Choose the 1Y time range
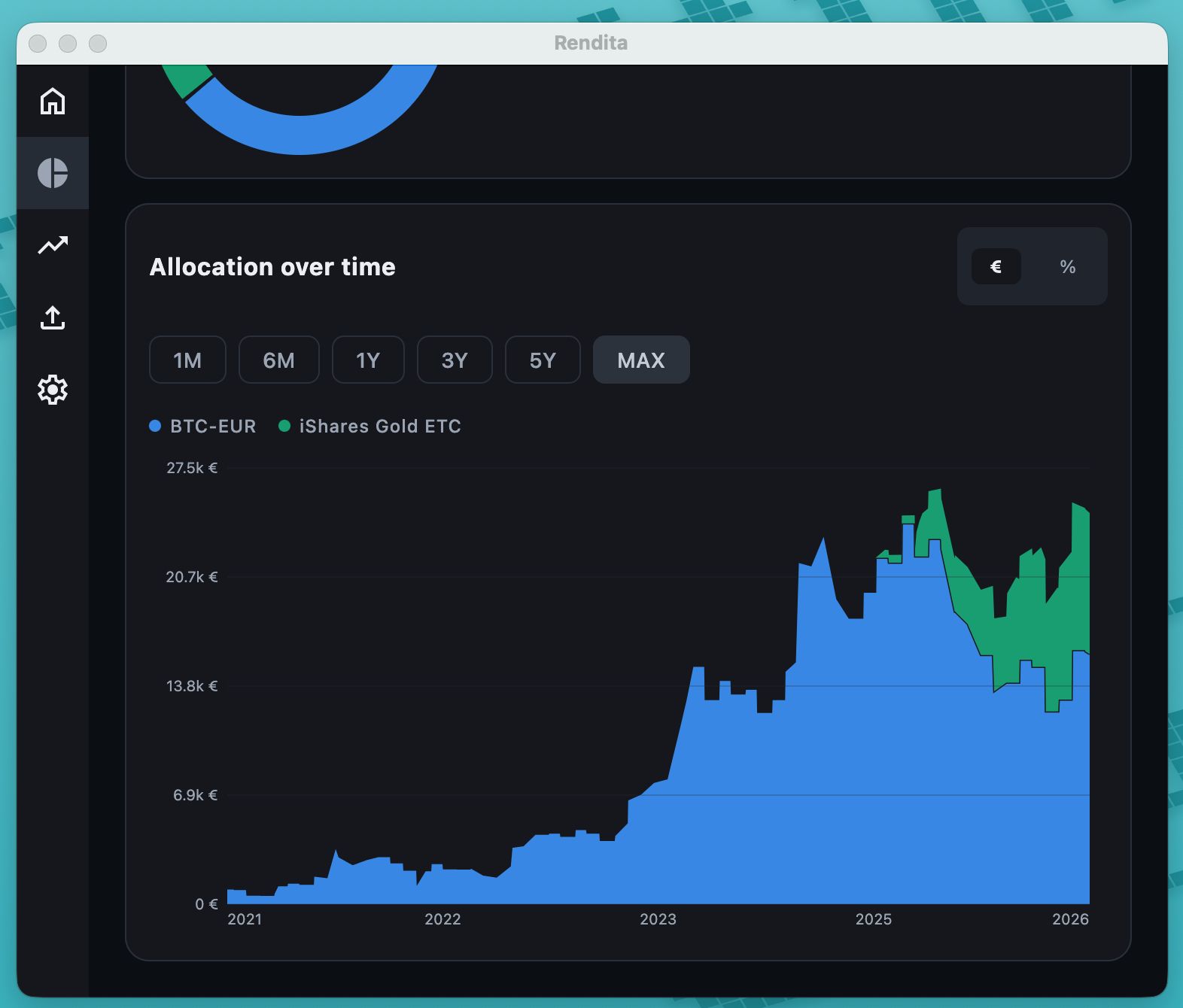This screenshot has height=1008, width=1183. [x=368, y=360]
